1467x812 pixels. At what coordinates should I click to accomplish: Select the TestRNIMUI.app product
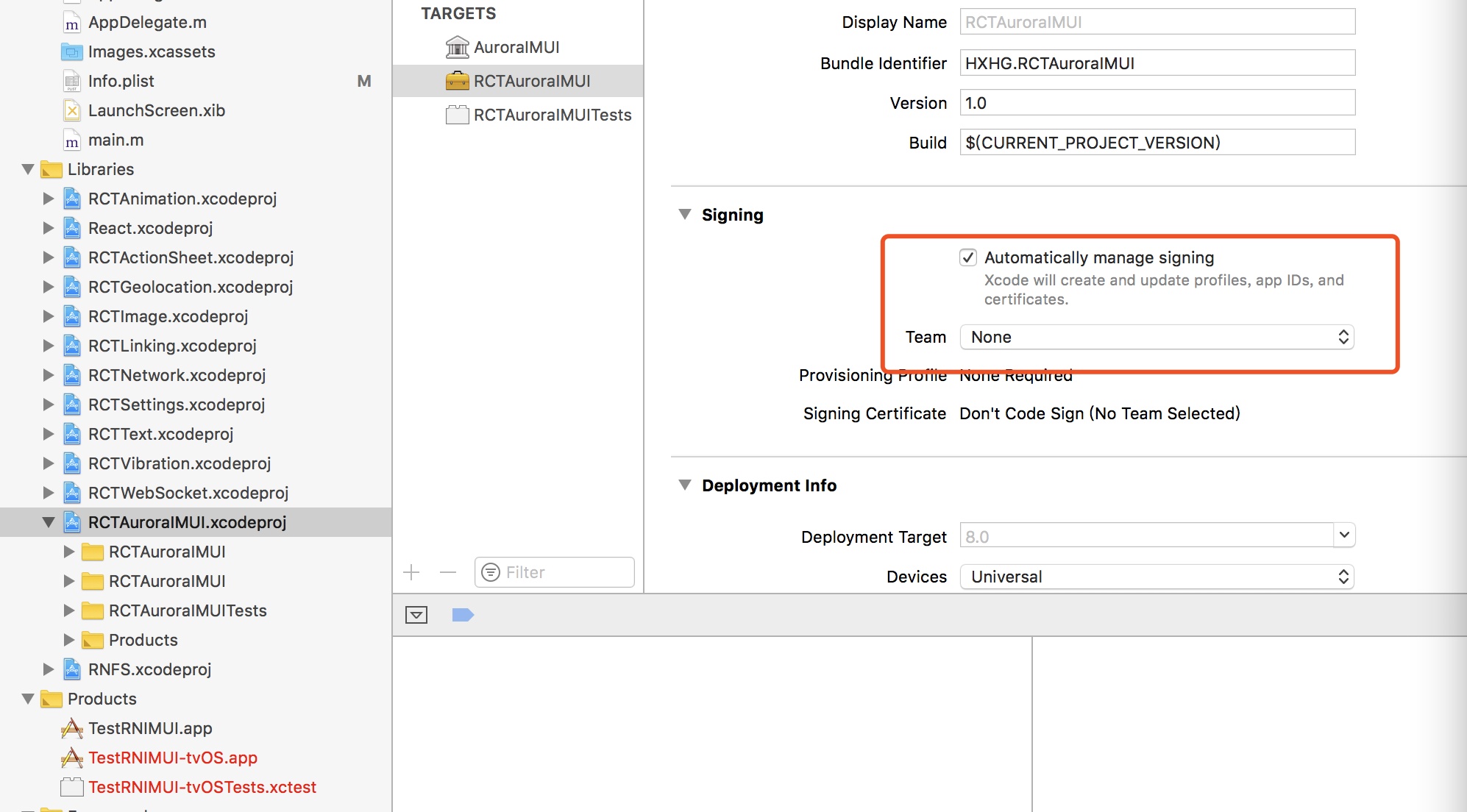(149, 728)
